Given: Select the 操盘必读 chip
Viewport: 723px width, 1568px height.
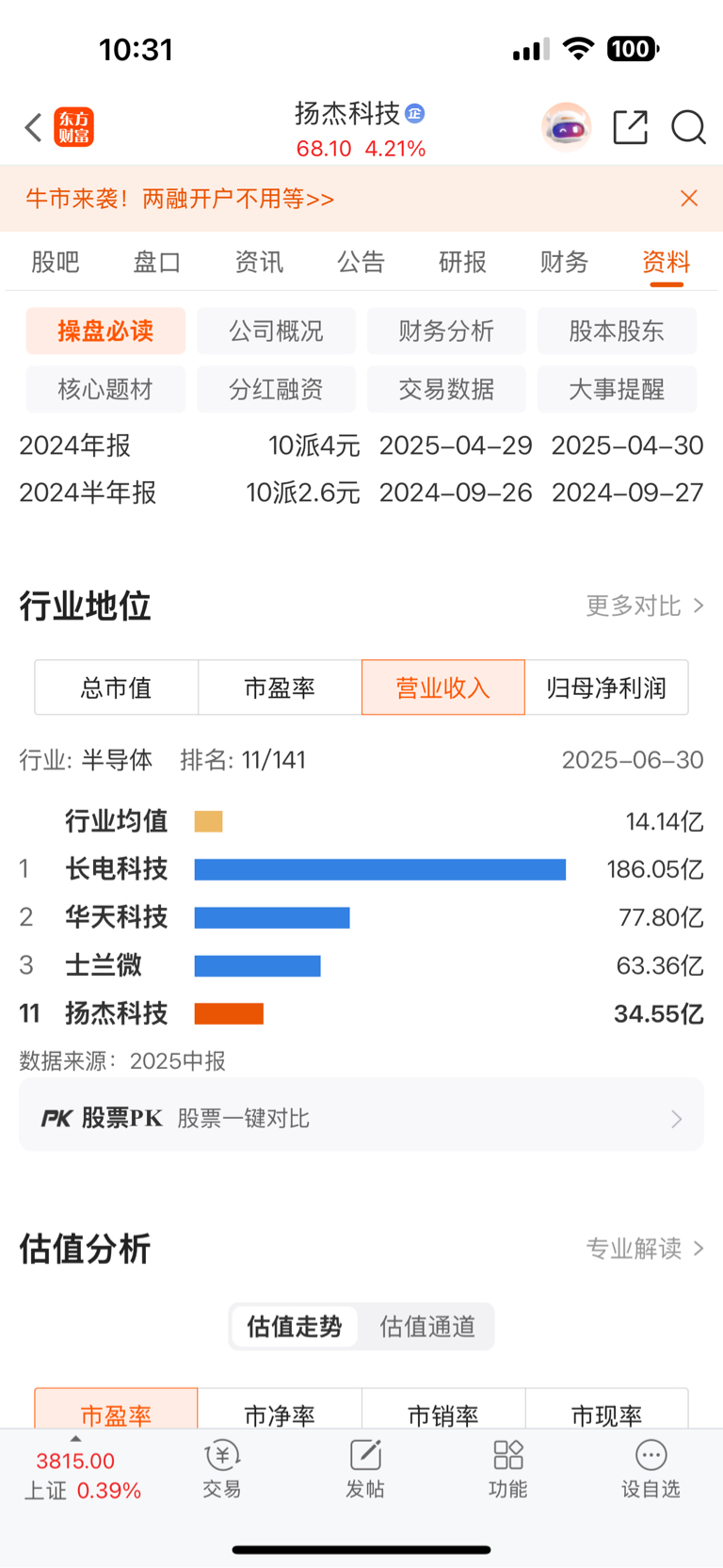Looking at the screenshot, I should 105,331.
